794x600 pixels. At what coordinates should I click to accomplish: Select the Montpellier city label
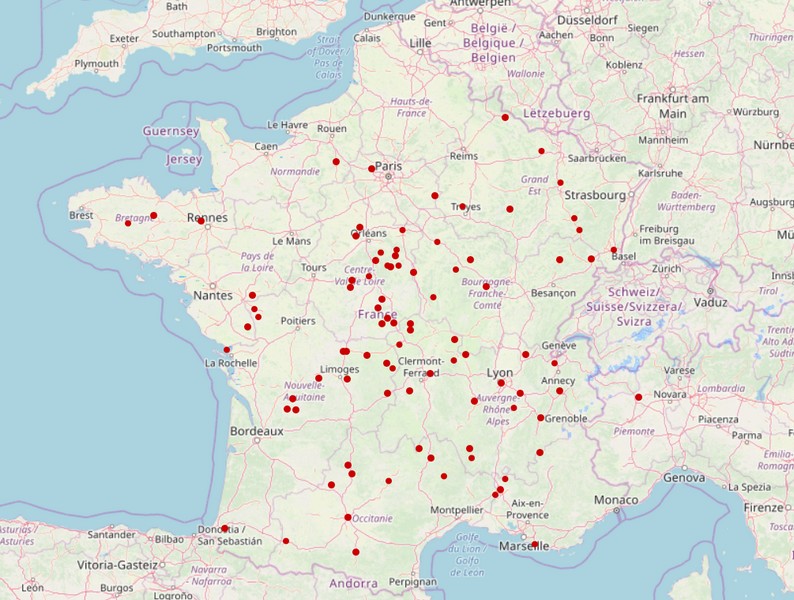tap(457, 510)
